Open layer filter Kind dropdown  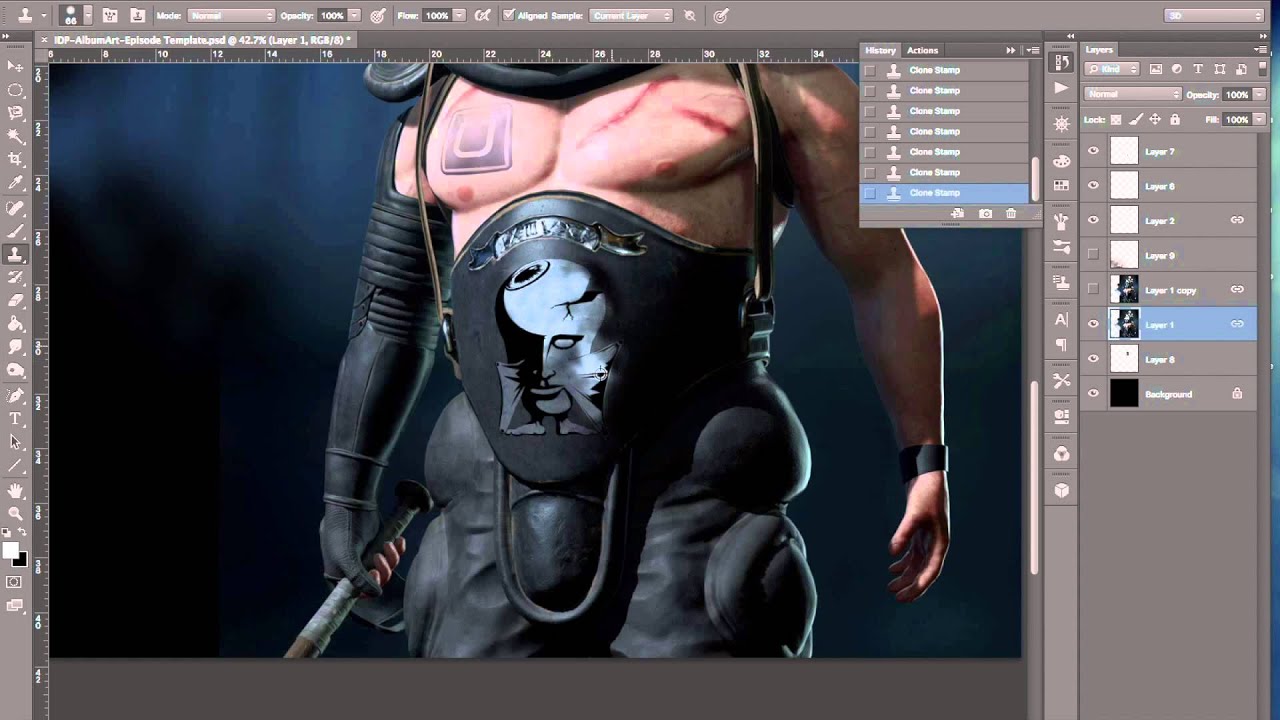pyautogui.click(x=1114, y=69)
